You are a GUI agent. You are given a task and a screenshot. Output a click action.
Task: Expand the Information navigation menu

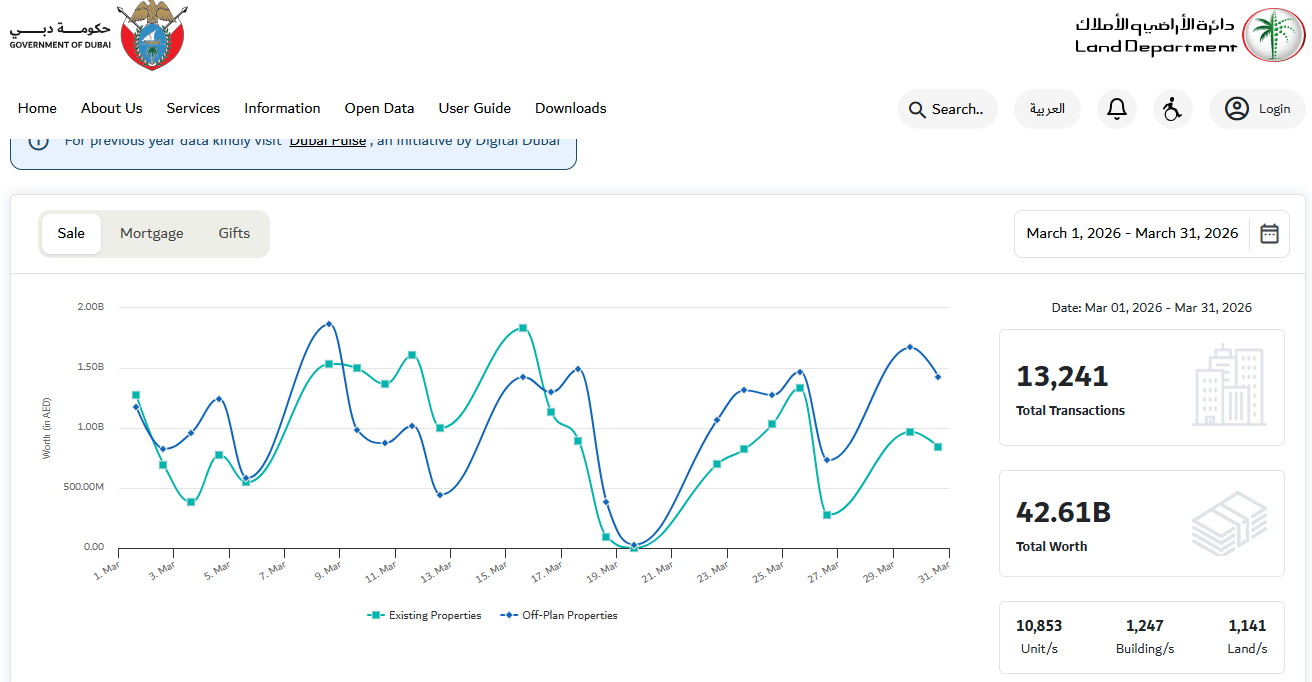click(282, 108)
